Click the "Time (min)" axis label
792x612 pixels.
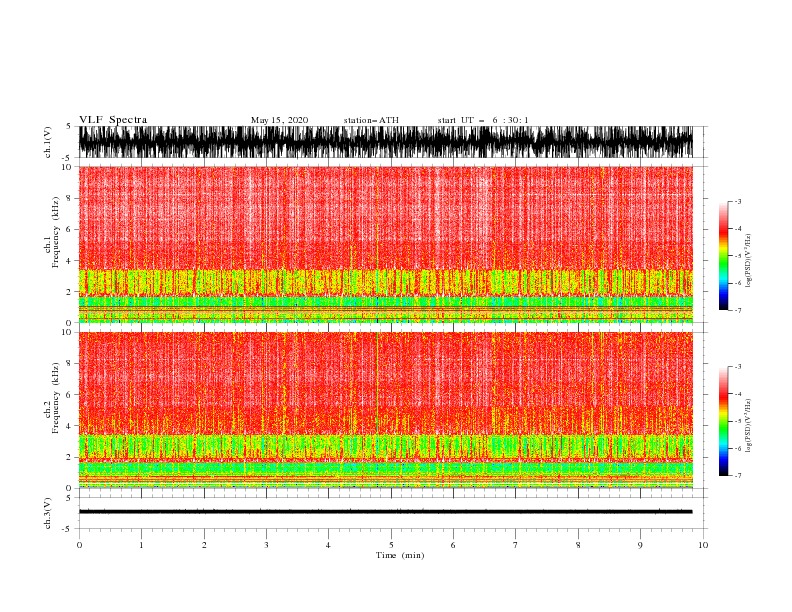pos(400,555)
